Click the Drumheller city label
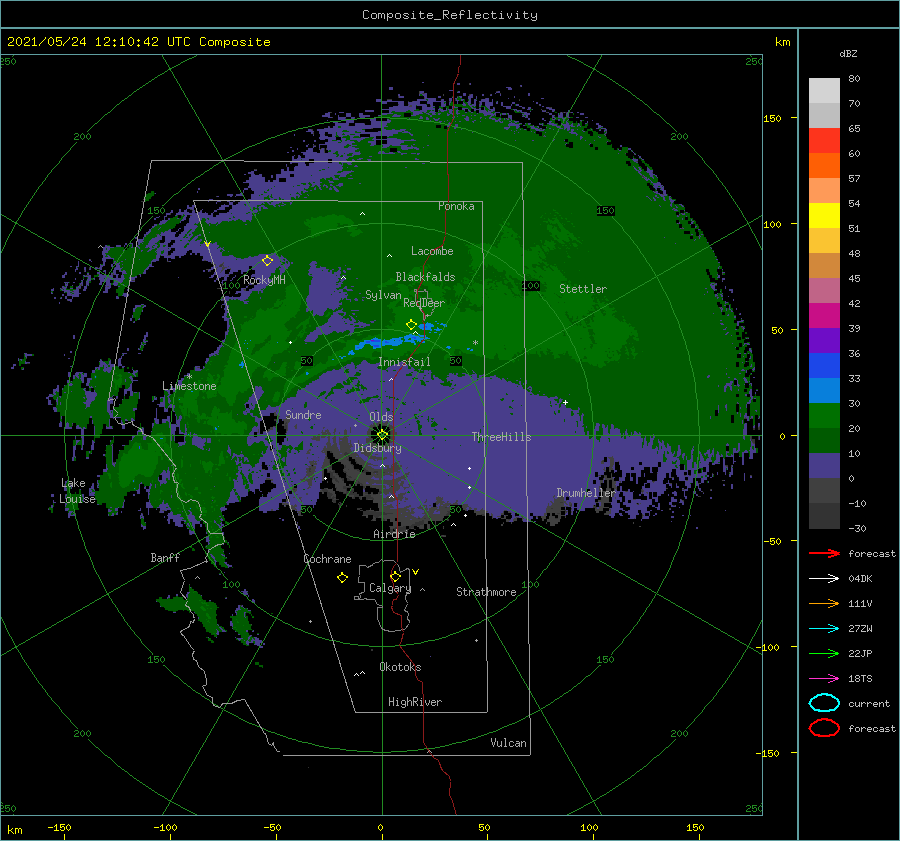This screenshot has height=841, width=900. (586, 493)
